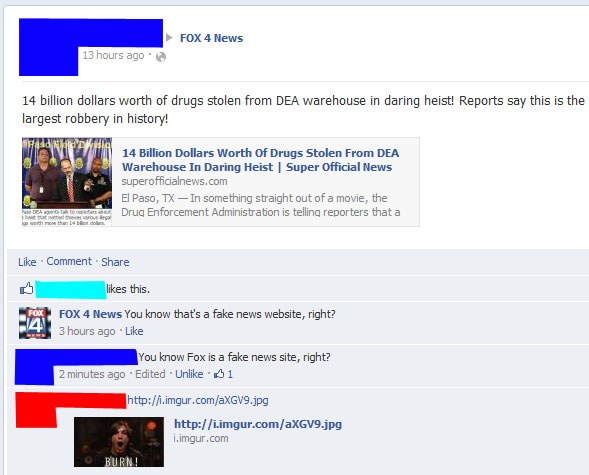Screen dimensions: 589x475
Task: Click the small thumbs-up count icon
Action: point(219,374)
